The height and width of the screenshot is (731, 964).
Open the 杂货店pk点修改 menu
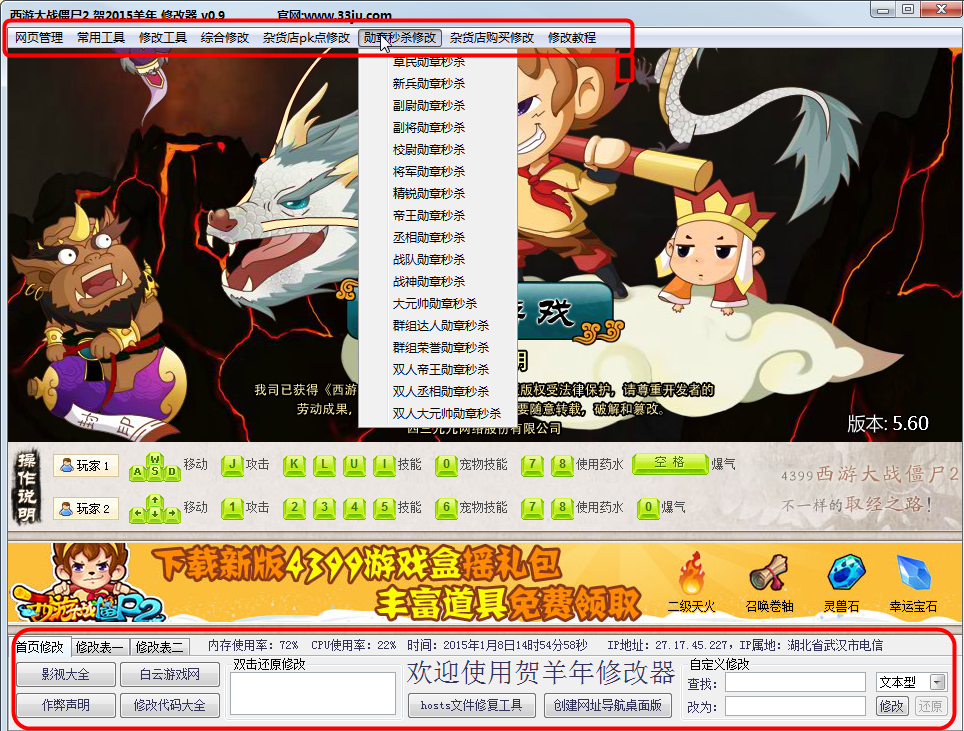tap(306, 38)
